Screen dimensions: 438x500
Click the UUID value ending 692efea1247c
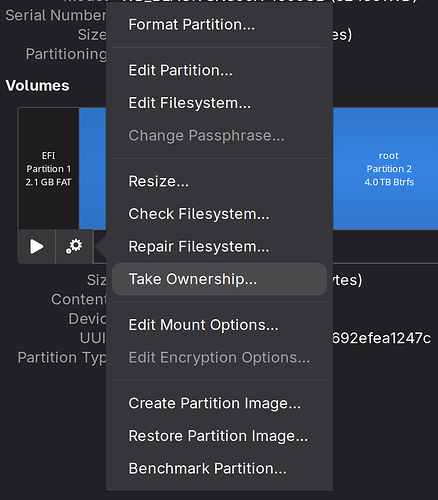(x=381, y=338)
